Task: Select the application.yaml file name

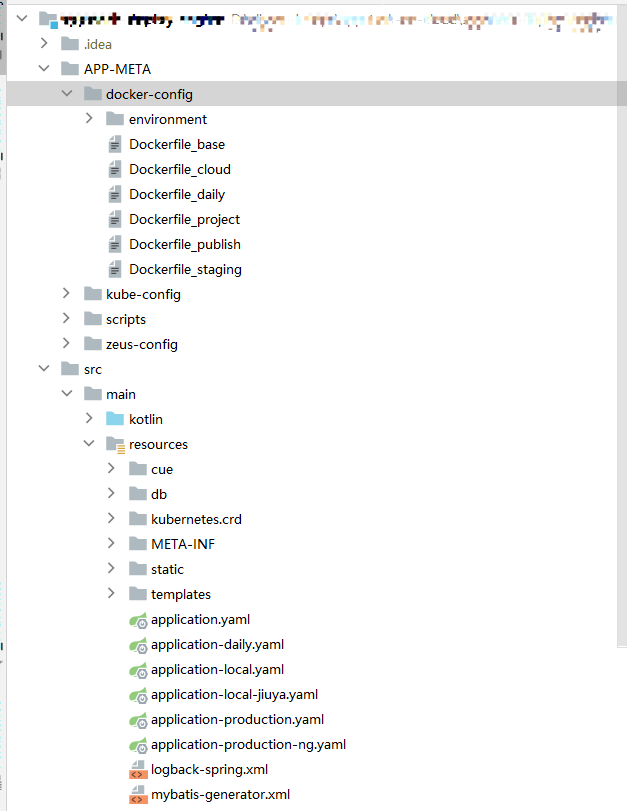Action: [200, 620]
